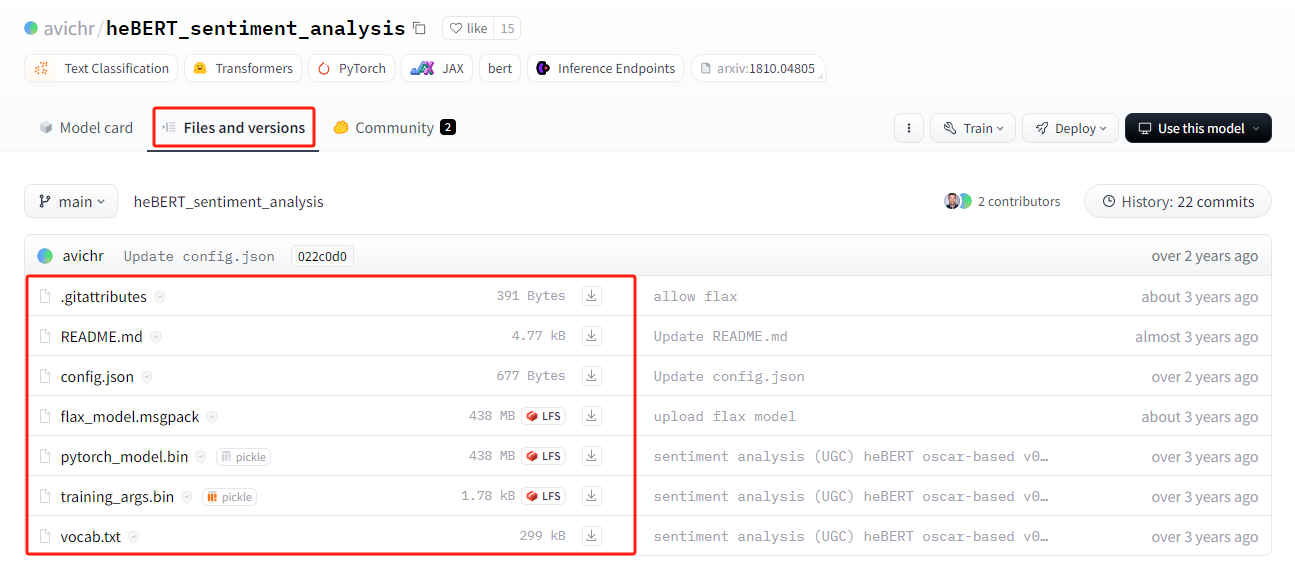
Task: Switch to the Files and versions tab
Action: (x=234, y=128)
